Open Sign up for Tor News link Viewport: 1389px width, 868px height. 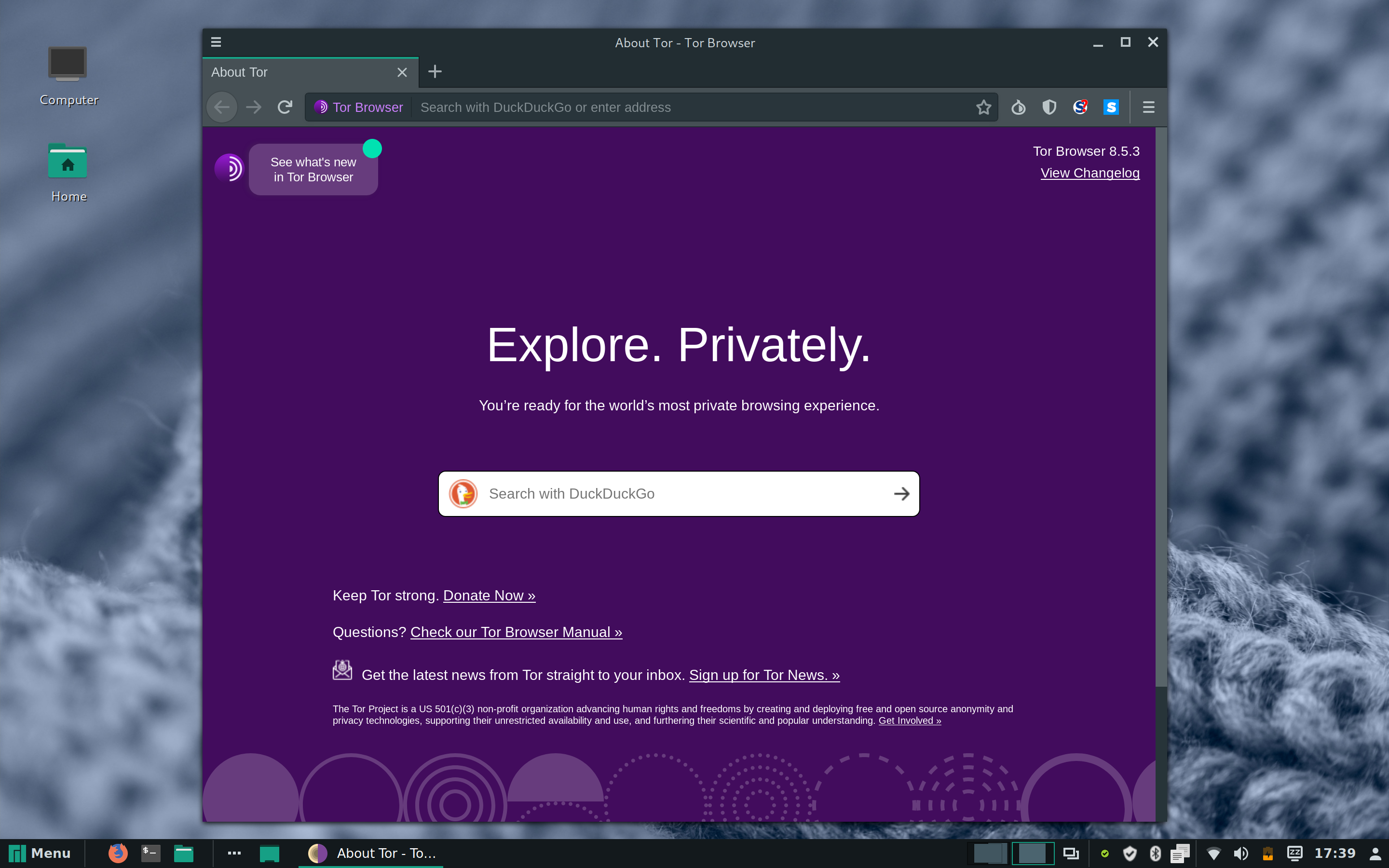pyautogui.click(x=764, y=675)
